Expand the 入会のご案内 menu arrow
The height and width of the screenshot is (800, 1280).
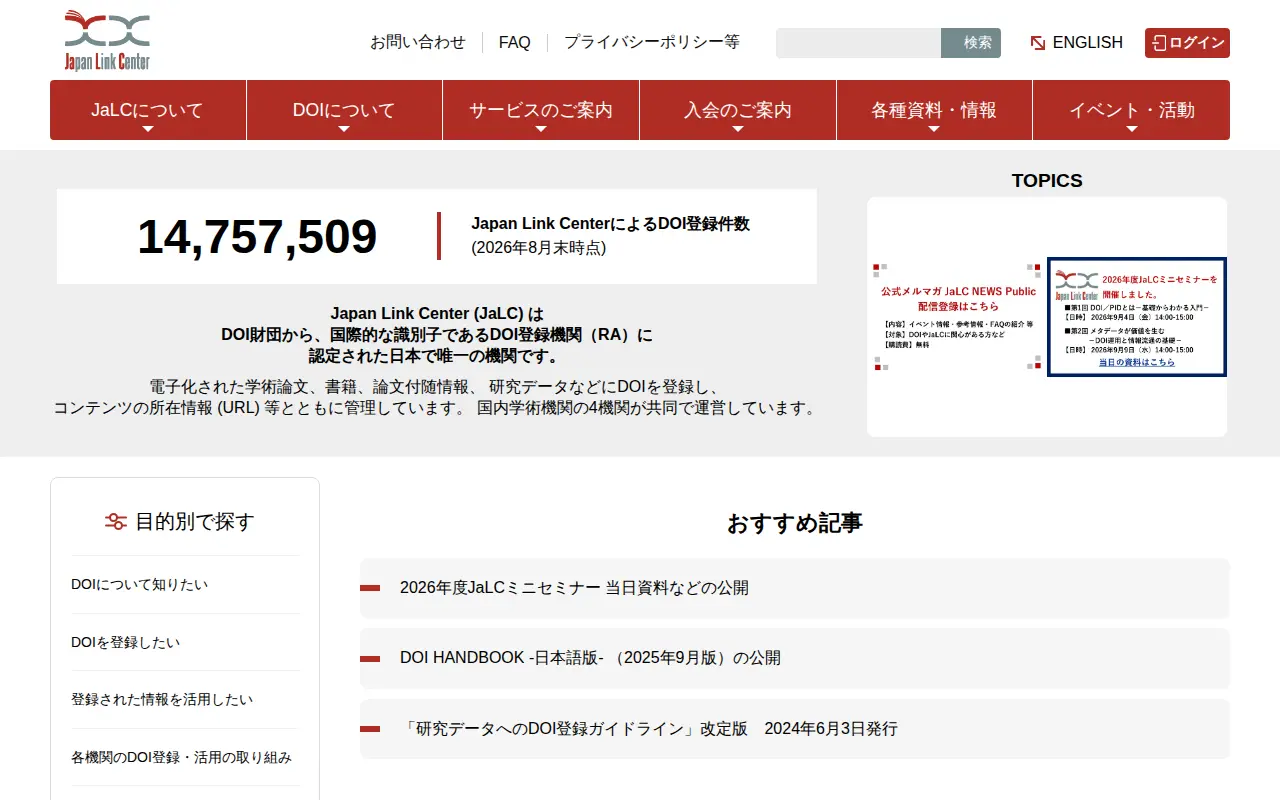point(738,129)
